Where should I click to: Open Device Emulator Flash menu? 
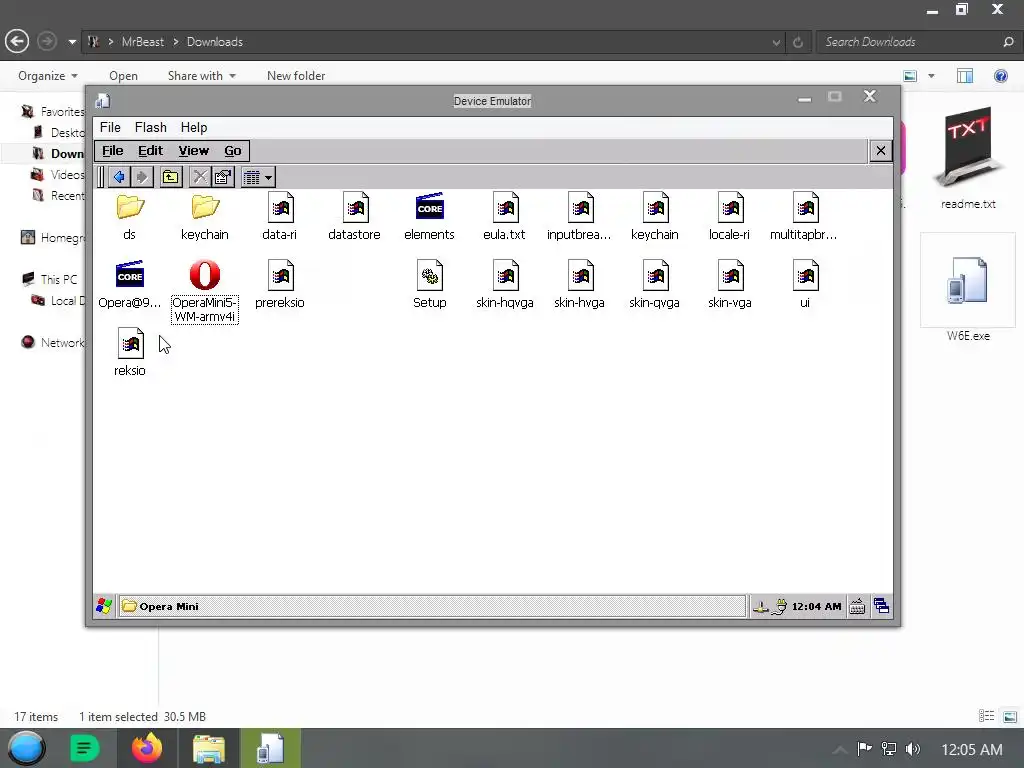pyautogui.click(x=150, y=127)
